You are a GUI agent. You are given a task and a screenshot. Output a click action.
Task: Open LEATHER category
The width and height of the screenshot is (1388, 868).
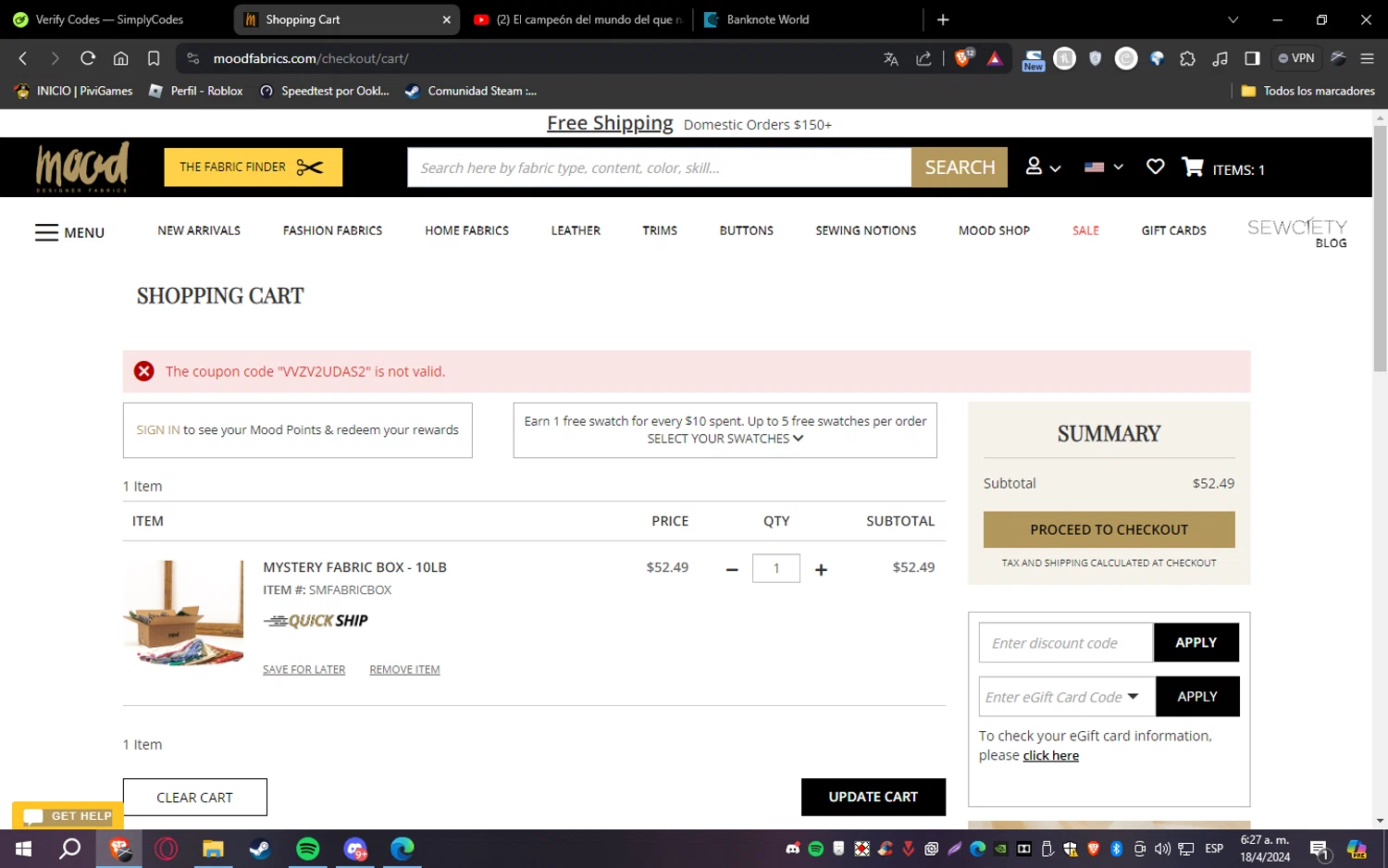coord(576,230)
